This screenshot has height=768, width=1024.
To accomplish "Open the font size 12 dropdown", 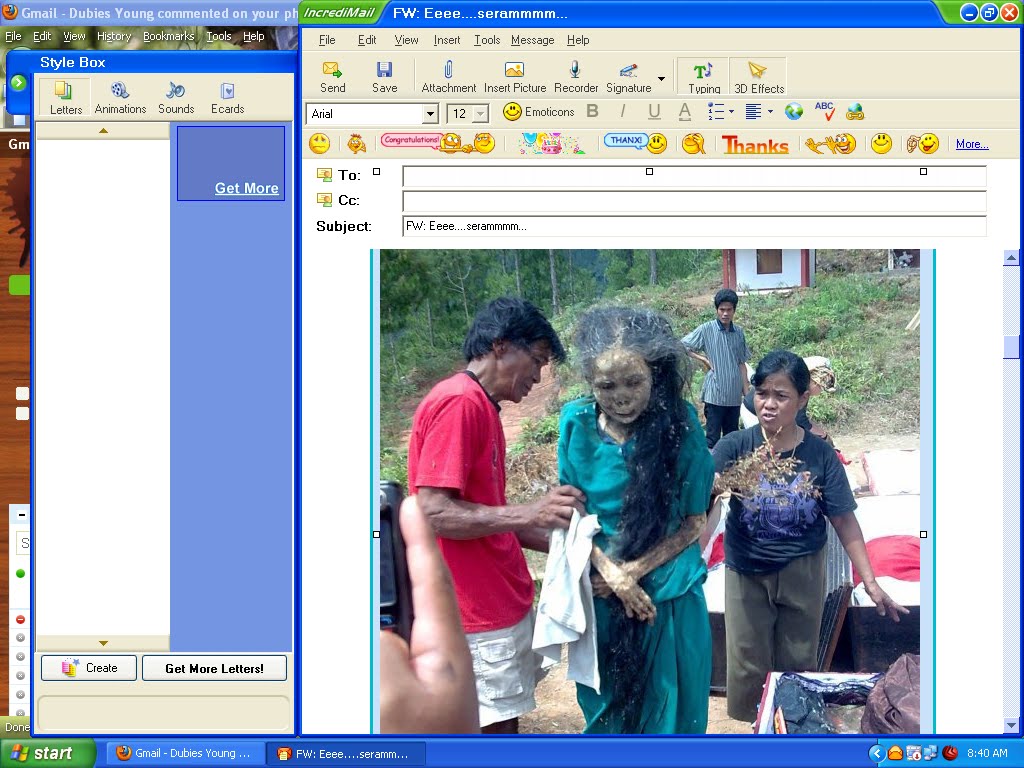I will (481, 114).
